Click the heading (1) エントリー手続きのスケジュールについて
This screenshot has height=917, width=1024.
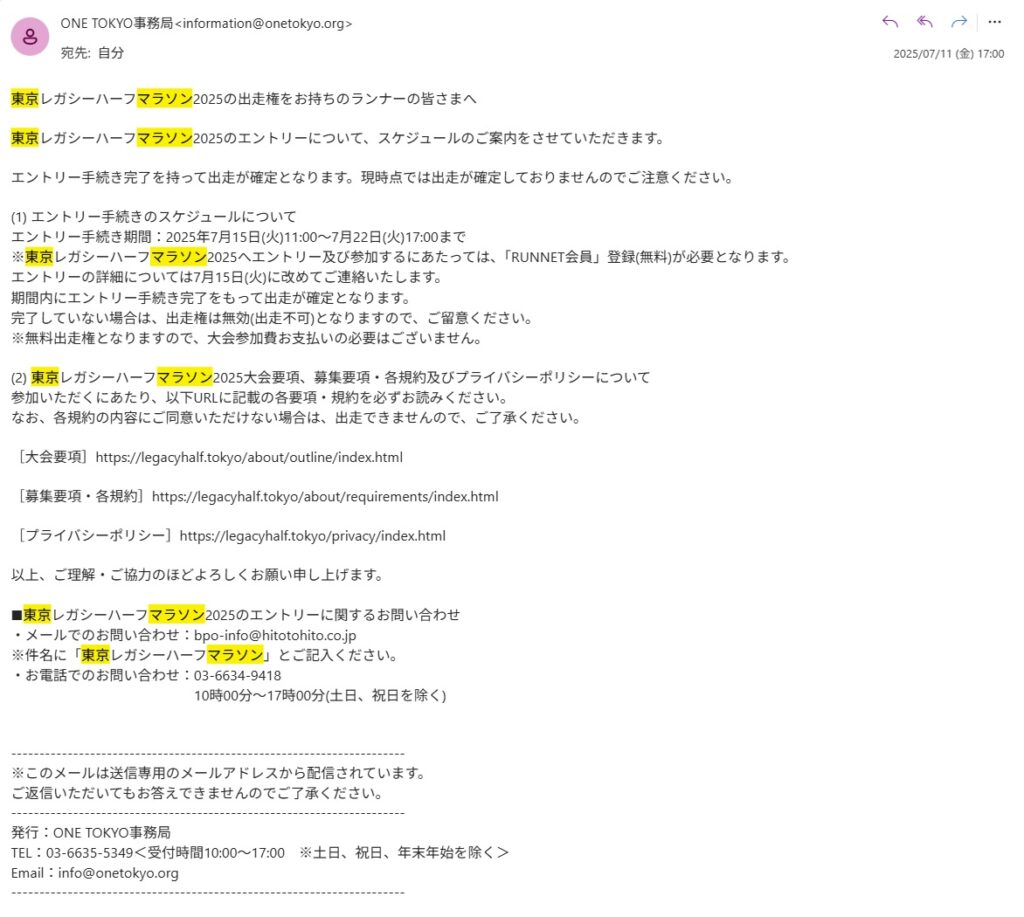pyautogui.click(x=153, y=216)
